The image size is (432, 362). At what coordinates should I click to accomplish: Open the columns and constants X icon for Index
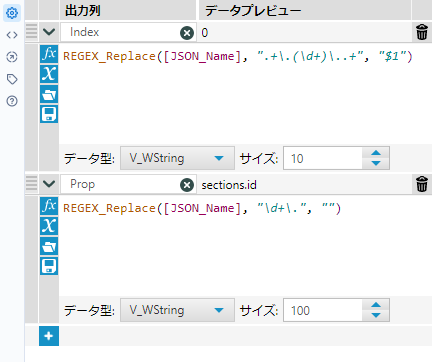(49, 74)
